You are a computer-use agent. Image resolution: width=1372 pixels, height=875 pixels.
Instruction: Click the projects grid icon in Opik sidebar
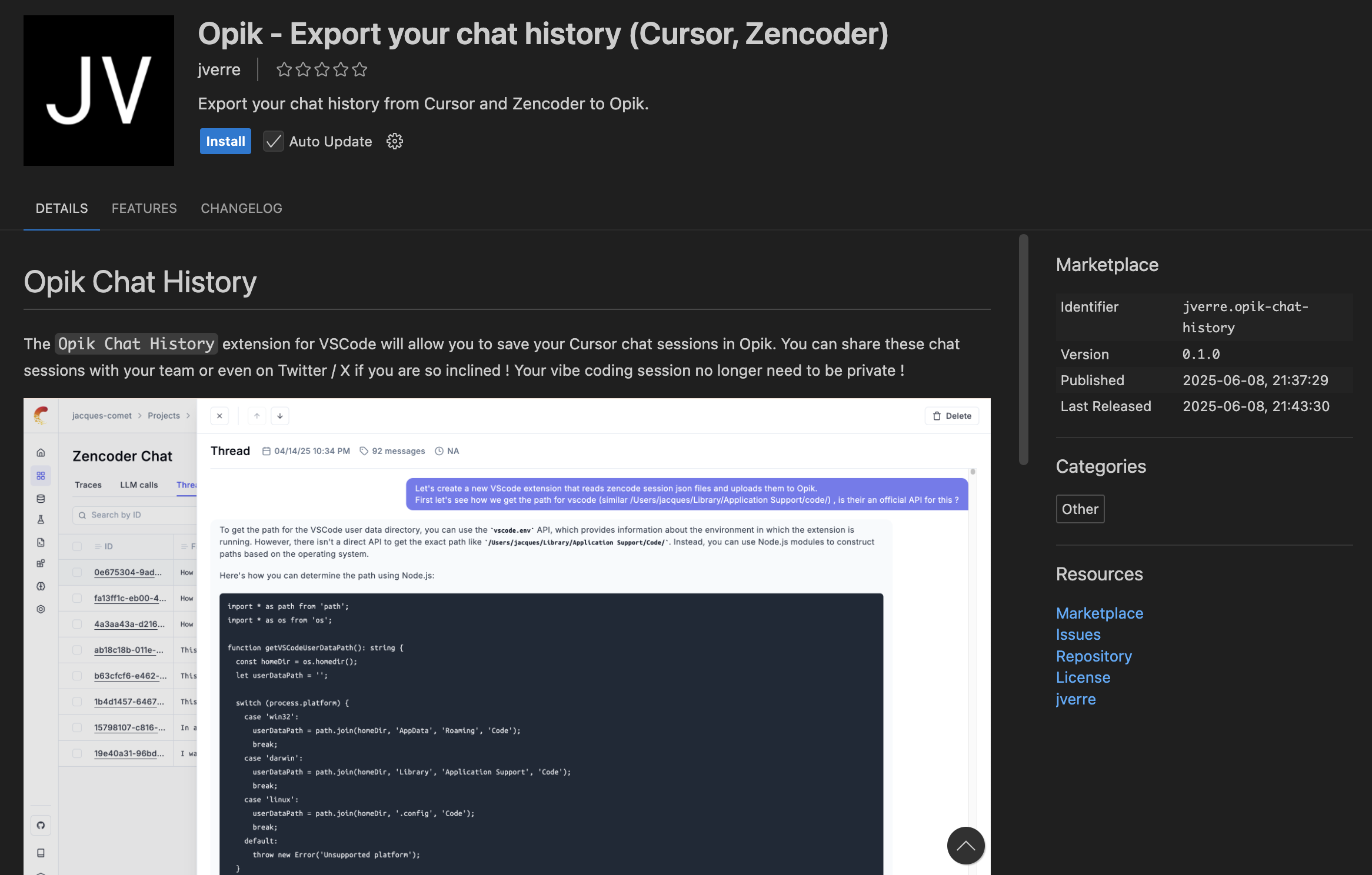pos(41,475)
